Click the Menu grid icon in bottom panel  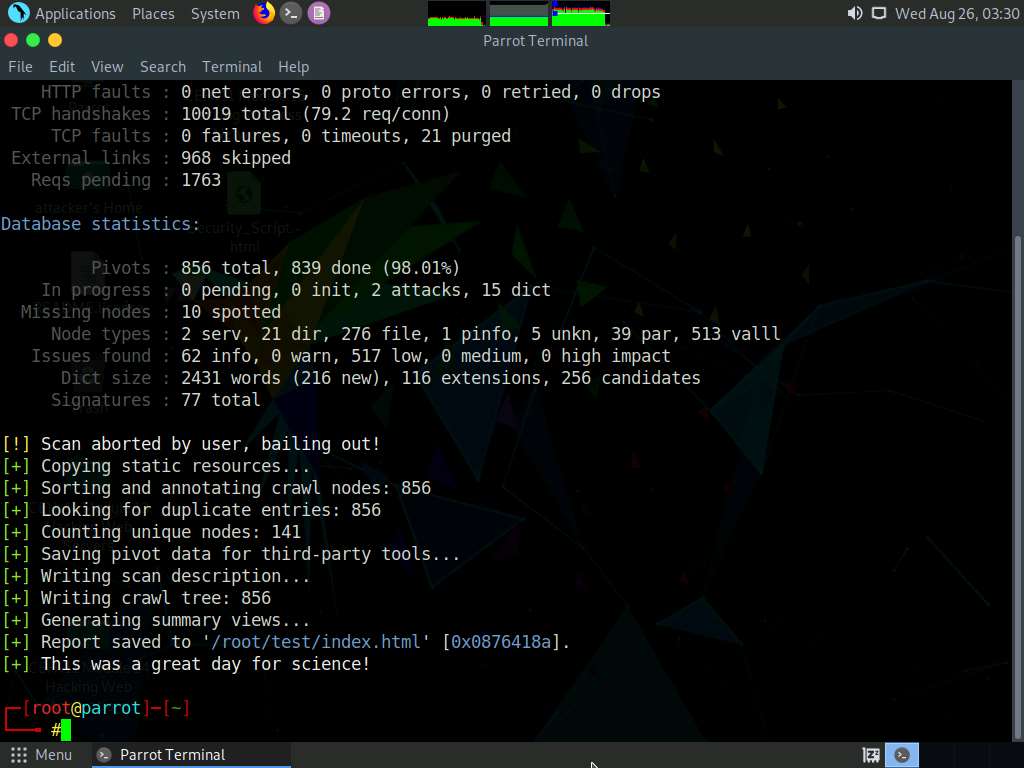point(19,755)
